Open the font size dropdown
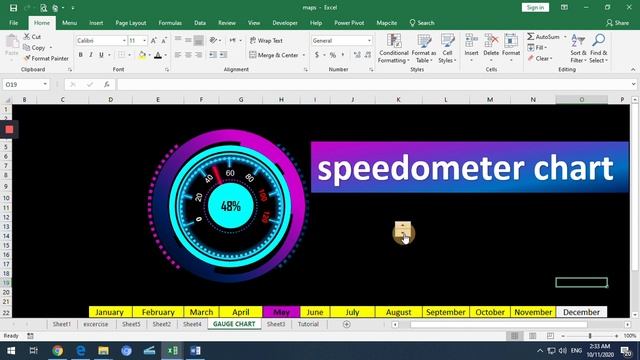640x360 pixels. coord(144,41)
